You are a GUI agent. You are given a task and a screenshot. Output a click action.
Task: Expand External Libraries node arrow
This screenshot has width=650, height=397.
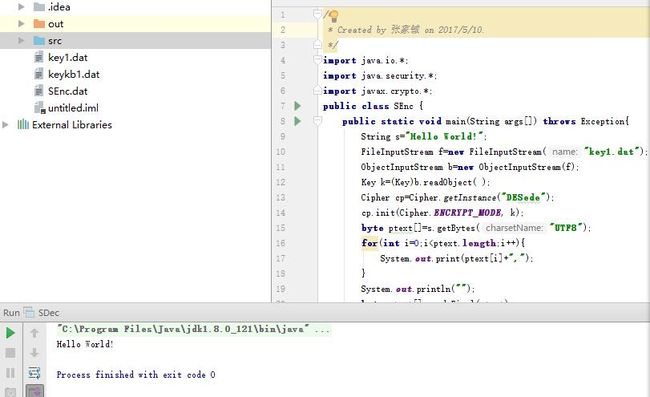tap(5, 124)
